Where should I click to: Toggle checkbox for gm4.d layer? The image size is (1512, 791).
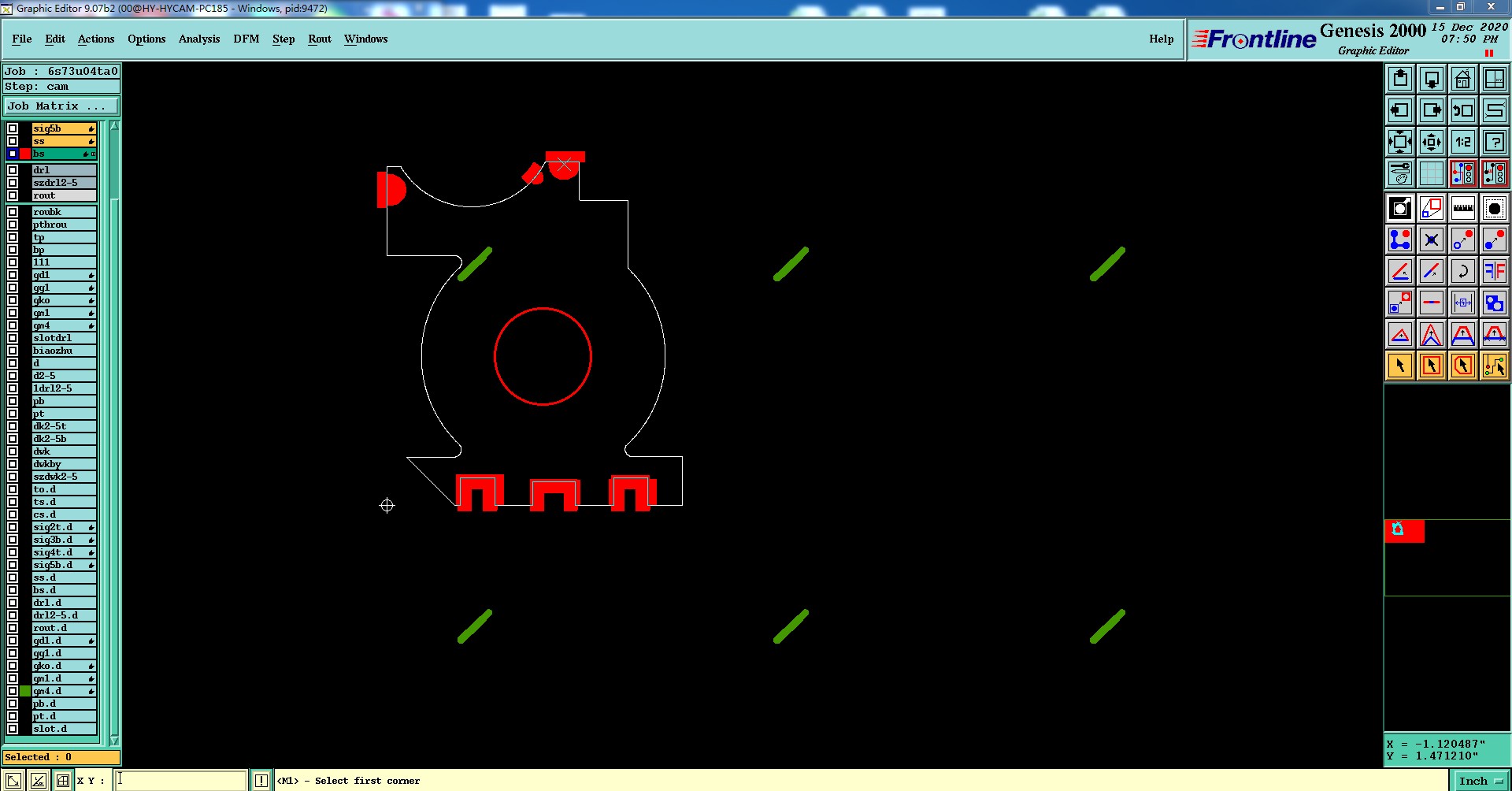tap(13, 691)
